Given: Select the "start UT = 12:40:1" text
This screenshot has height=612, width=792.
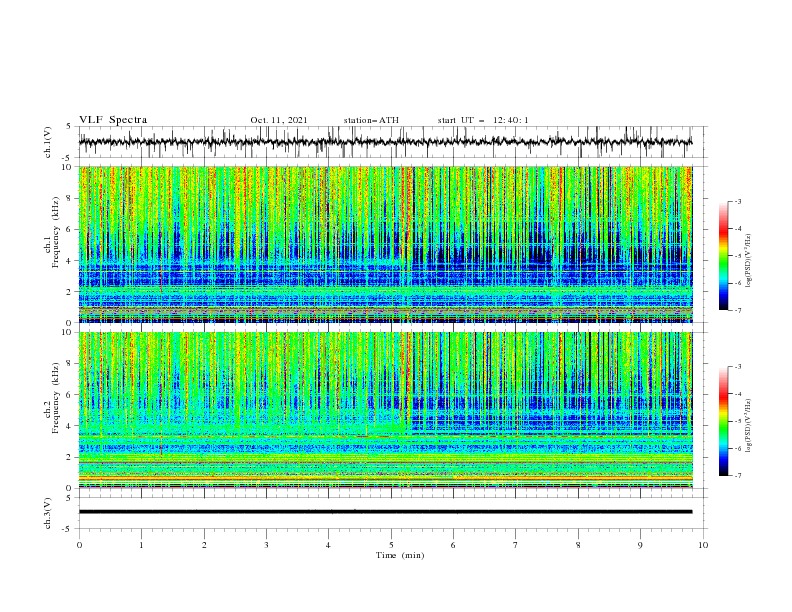Looking at the screenshot, I should coord(483,120).
